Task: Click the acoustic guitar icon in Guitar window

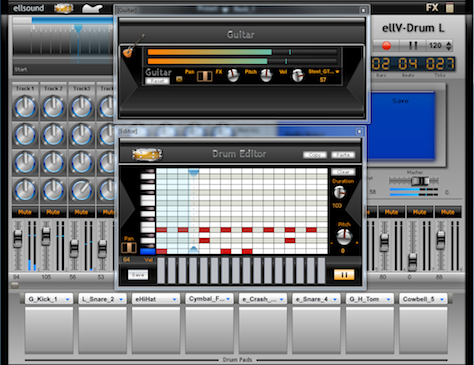Action: (x=133, y=46)
